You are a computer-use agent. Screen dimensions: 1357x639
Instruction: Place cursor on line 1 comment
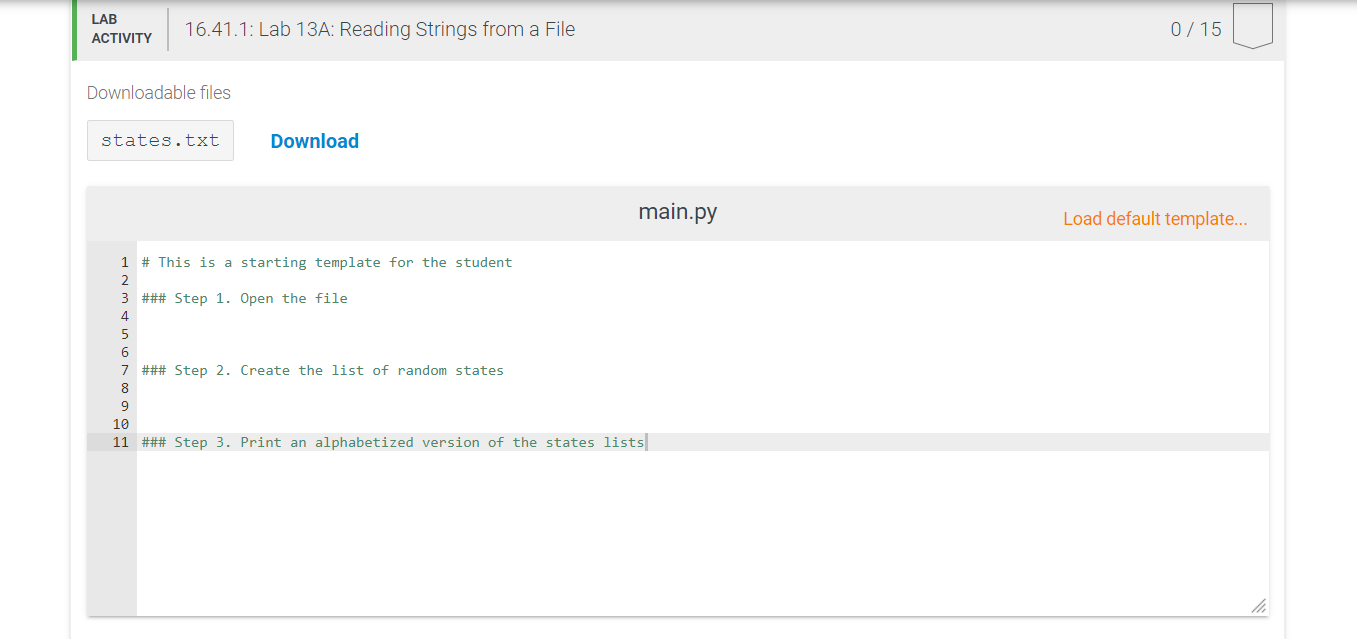[x=327, y=262]
